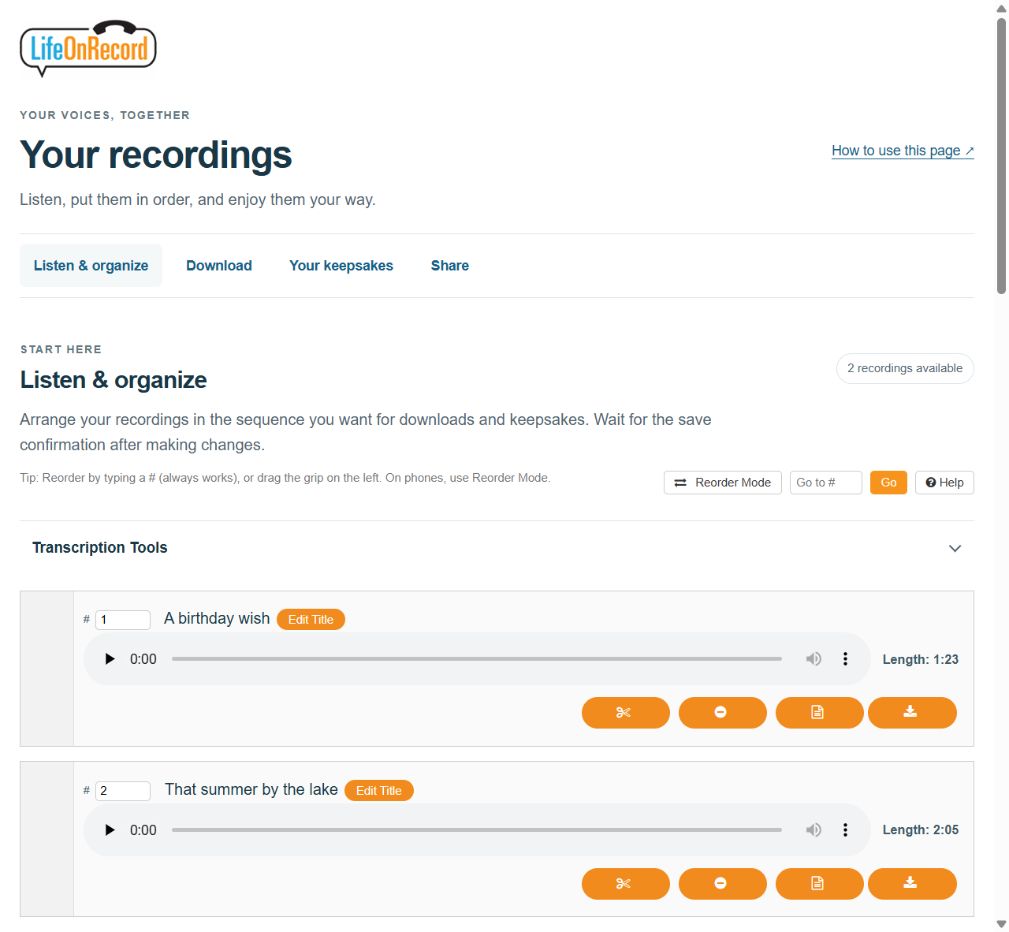Viewport: 1009px width, 932px height.
Task: Click the 2 recordings available badge
Action: pos(905,368)
